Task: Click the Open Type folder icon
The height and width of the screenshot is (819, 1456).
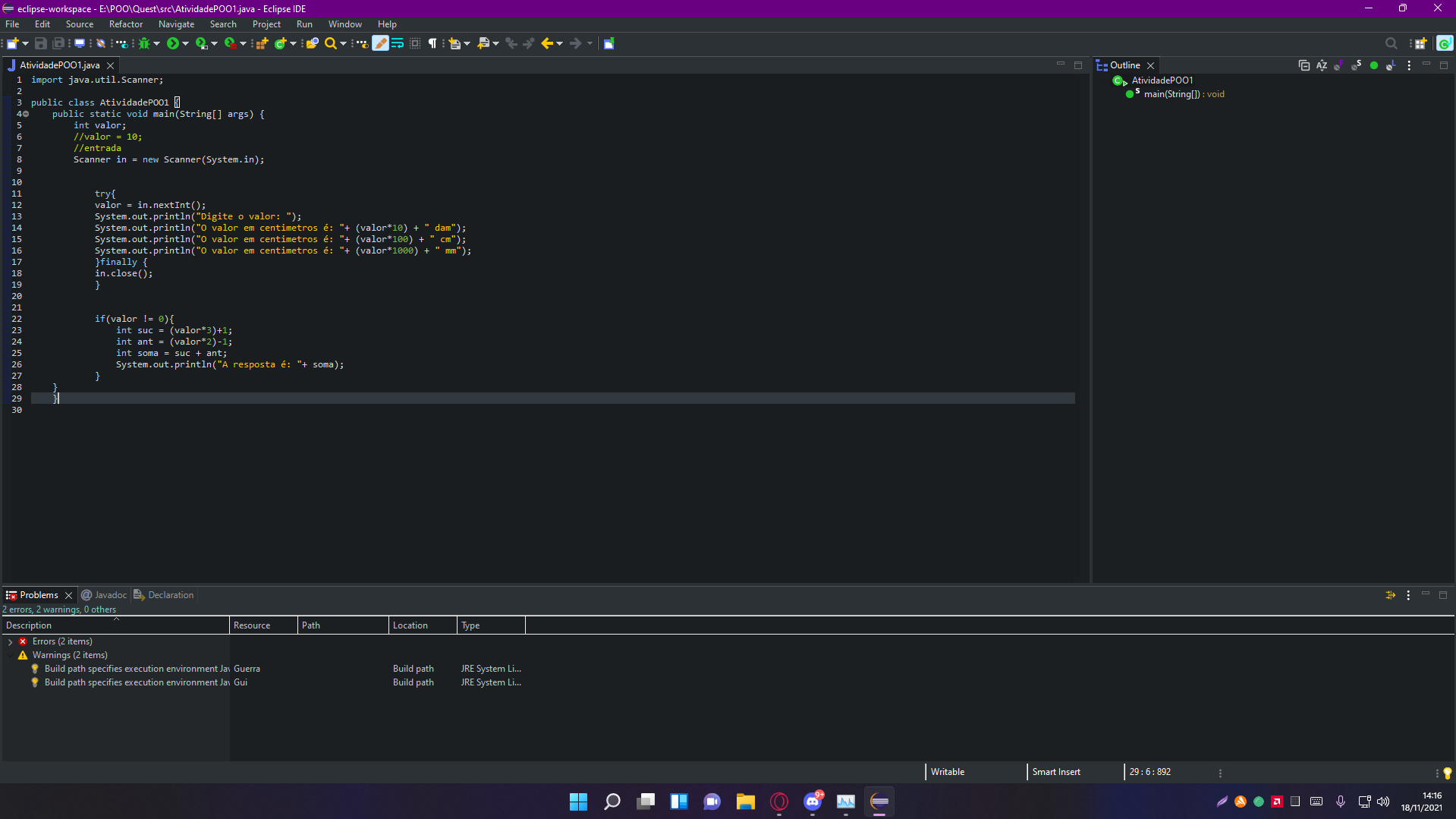Action: coord(312,43)
